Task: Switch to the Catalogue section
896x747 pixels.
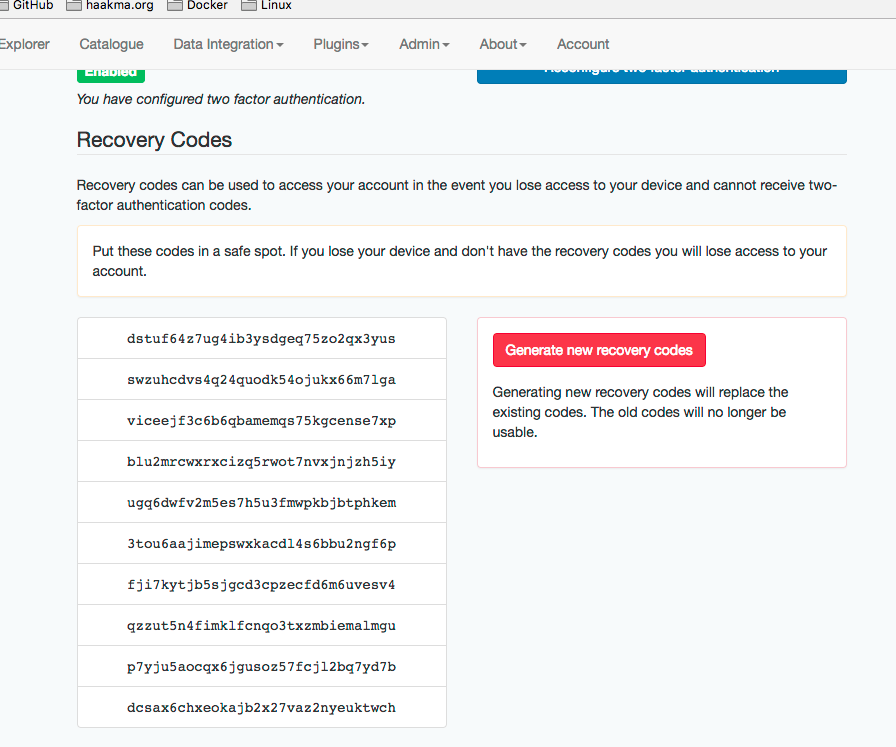Action: pyautogui.click(x=110, y=44)
